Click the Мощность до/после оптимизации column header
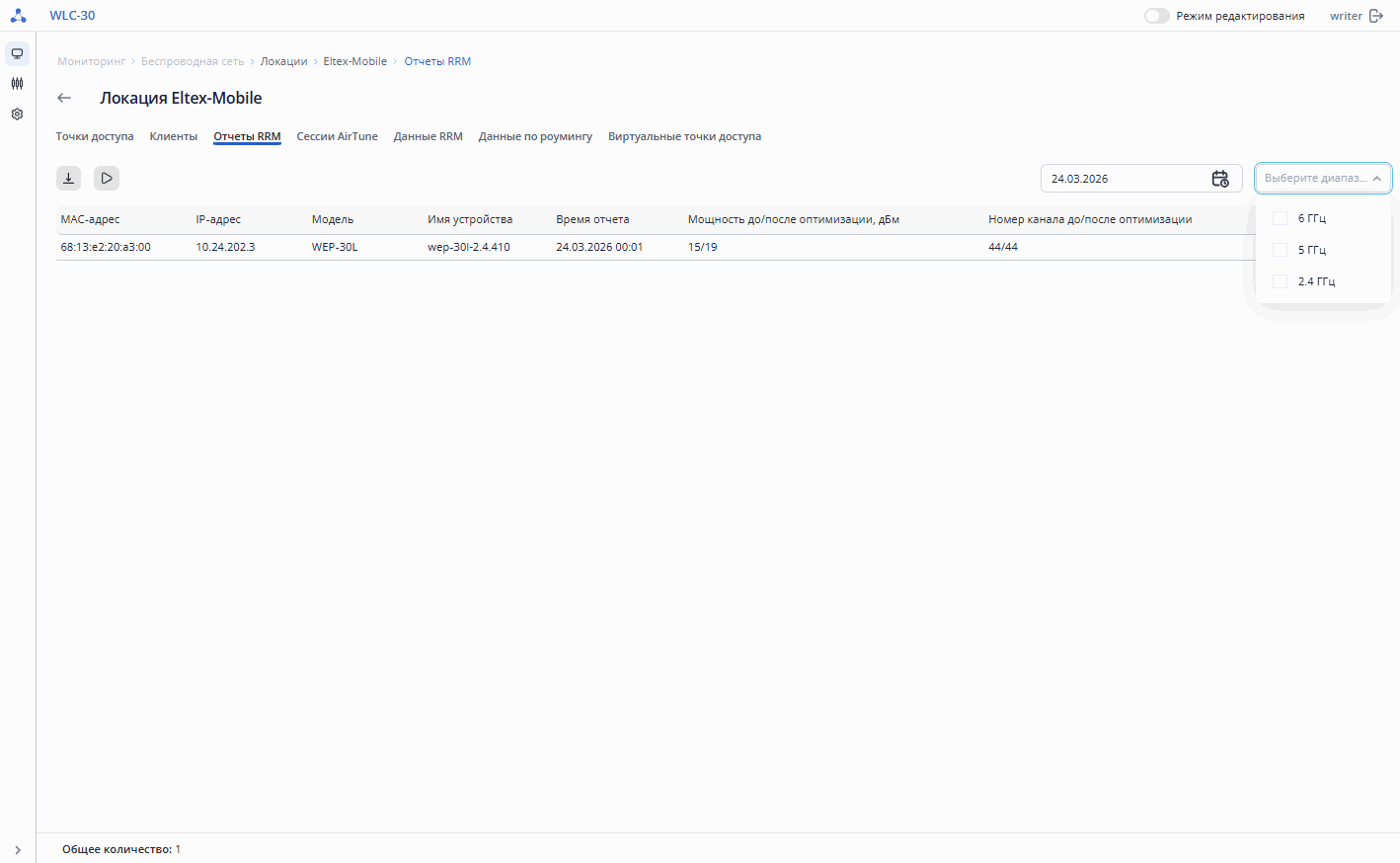1400x863 pixels. tap(794, 219)
